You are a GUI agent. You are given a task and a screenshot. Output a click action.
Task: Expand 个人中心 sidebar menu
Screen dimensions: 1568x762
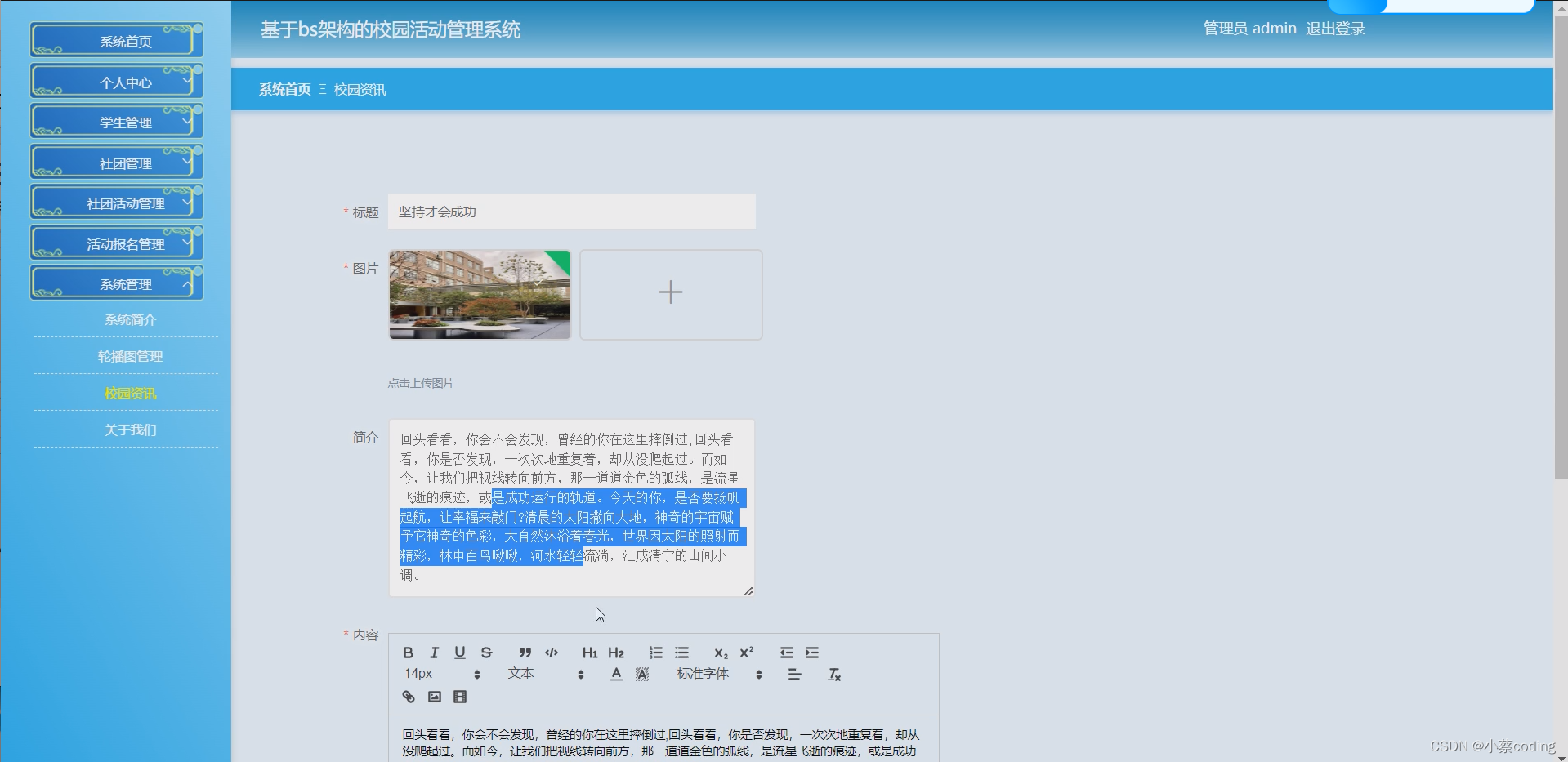tap(117, 81)
